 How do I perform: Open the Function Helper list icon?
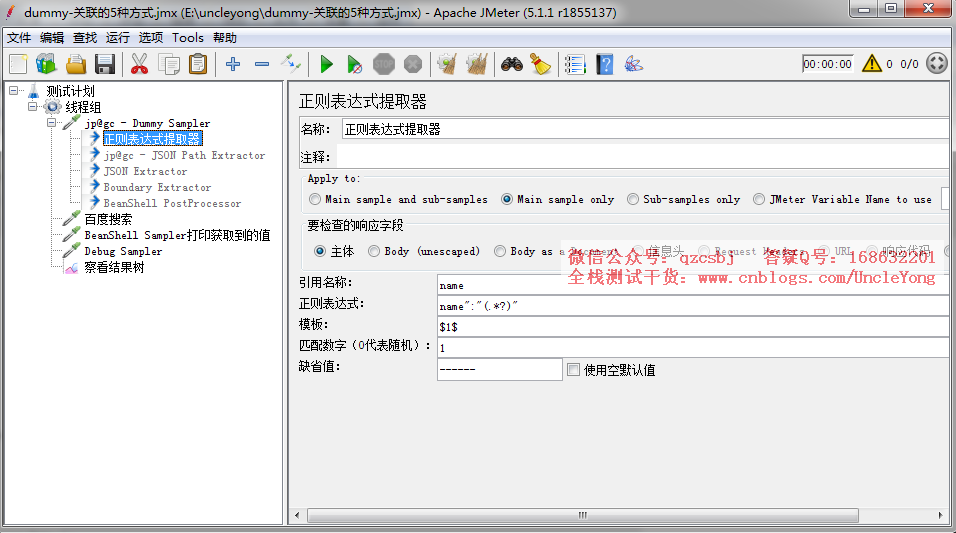[x=575, y=64]
